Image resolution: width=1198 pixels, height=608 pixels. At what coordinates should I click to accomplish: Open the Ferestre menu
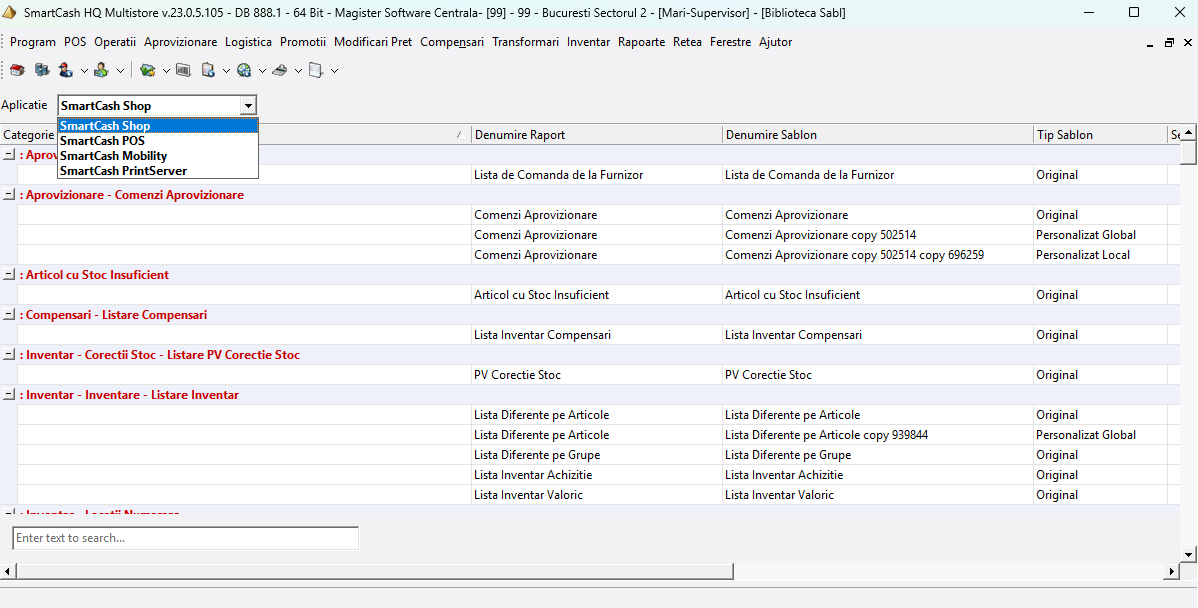coord(730,42)
